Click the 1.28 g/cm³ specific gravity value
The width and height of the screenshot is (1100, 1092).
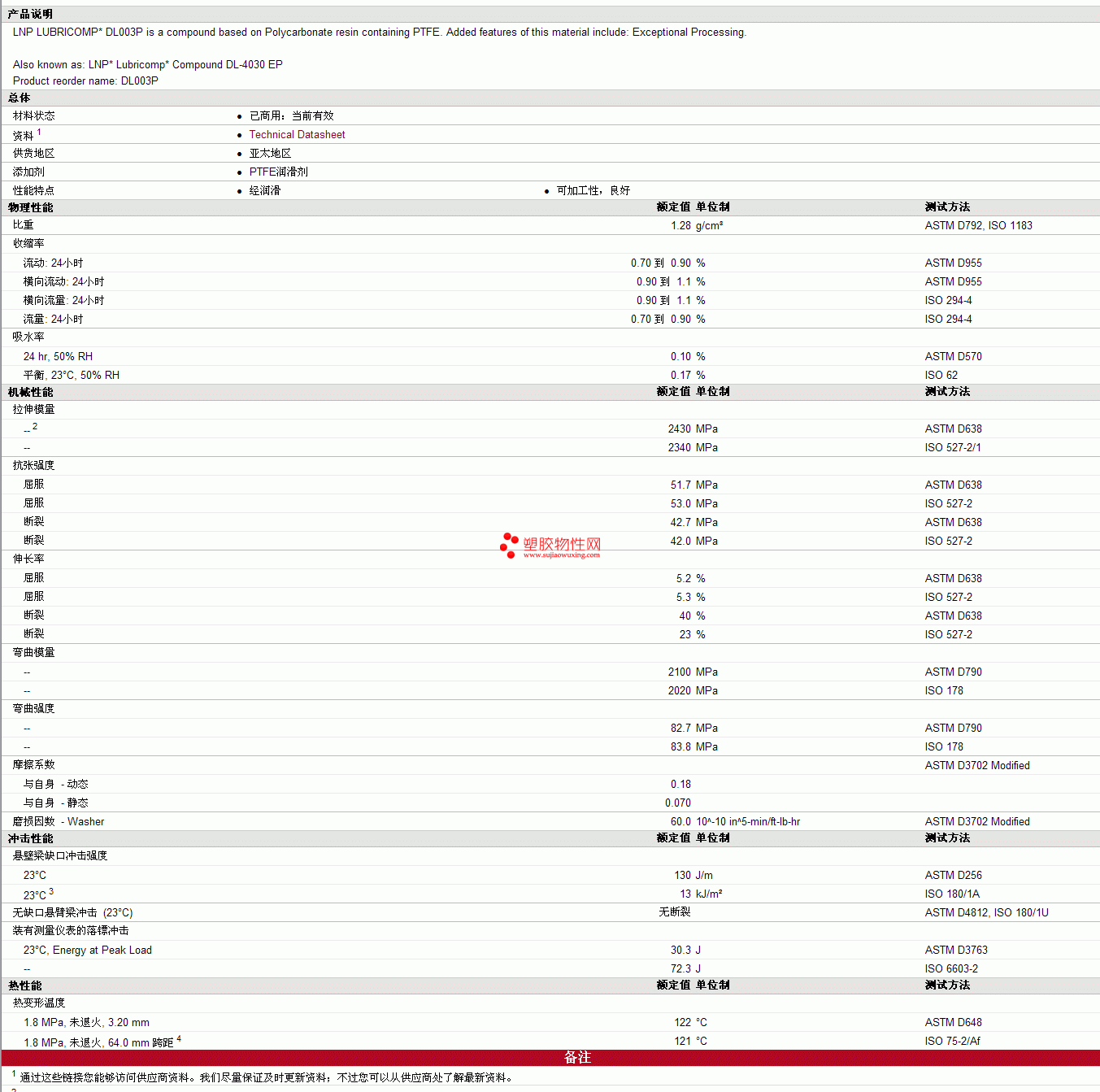(x=697, y=226)
